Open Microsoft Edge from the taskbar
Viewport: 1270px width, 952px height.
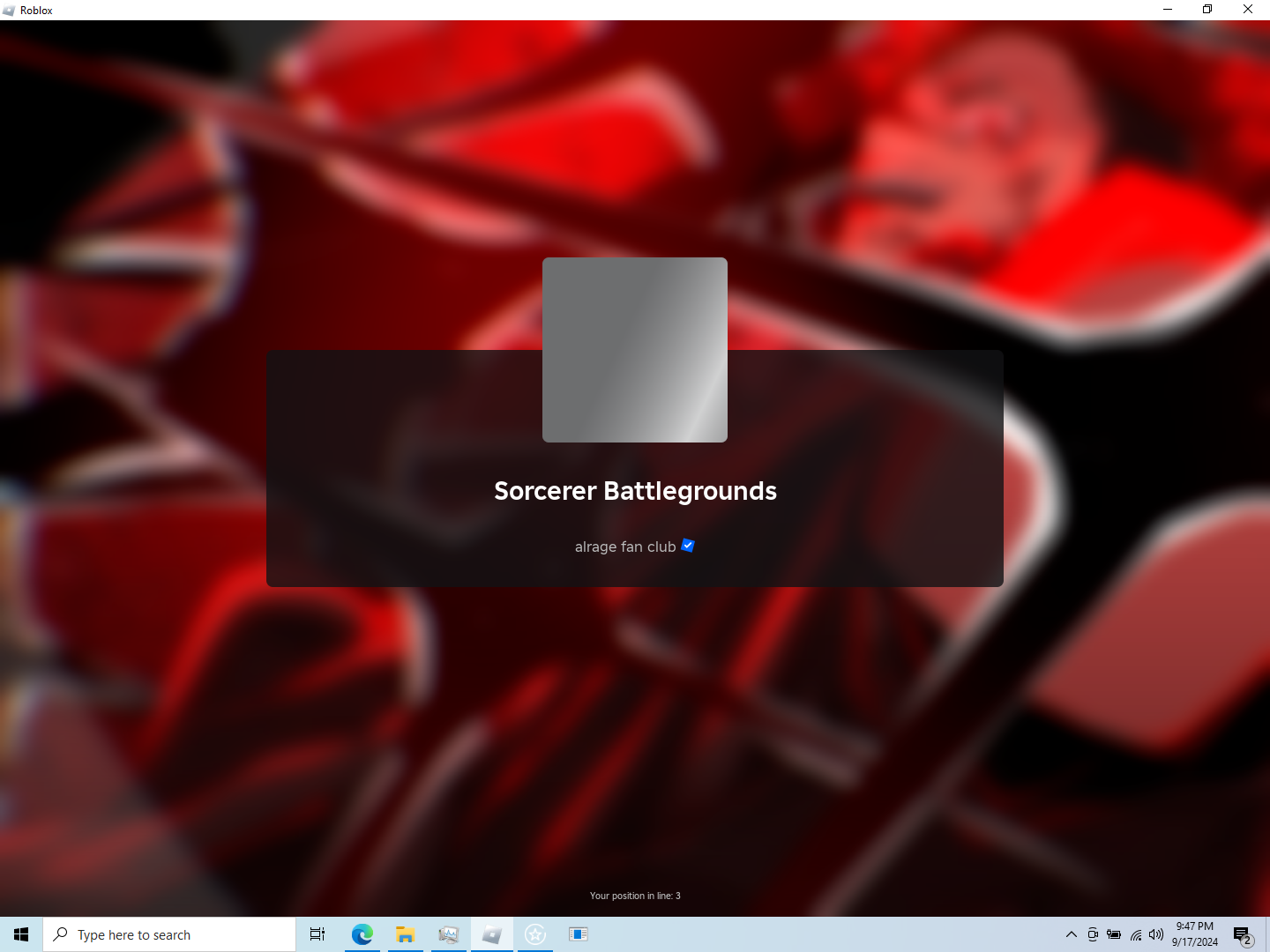pyautogui.click(x=362, y=934)
